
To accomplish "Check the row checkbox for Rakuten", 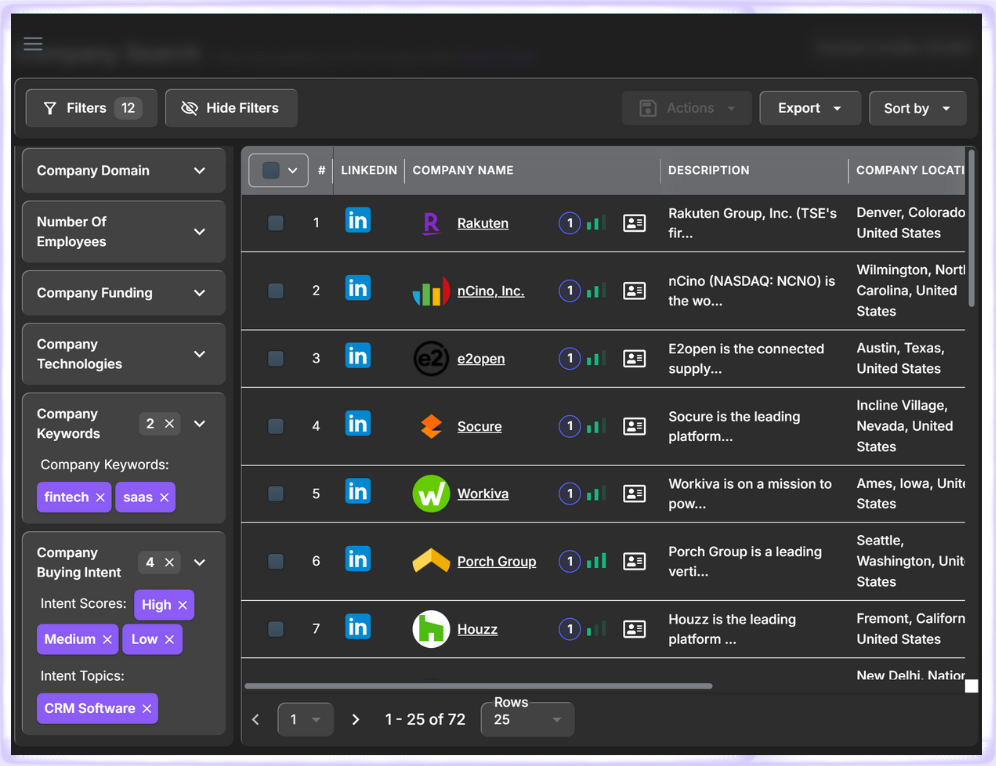I will click(276, 222).
